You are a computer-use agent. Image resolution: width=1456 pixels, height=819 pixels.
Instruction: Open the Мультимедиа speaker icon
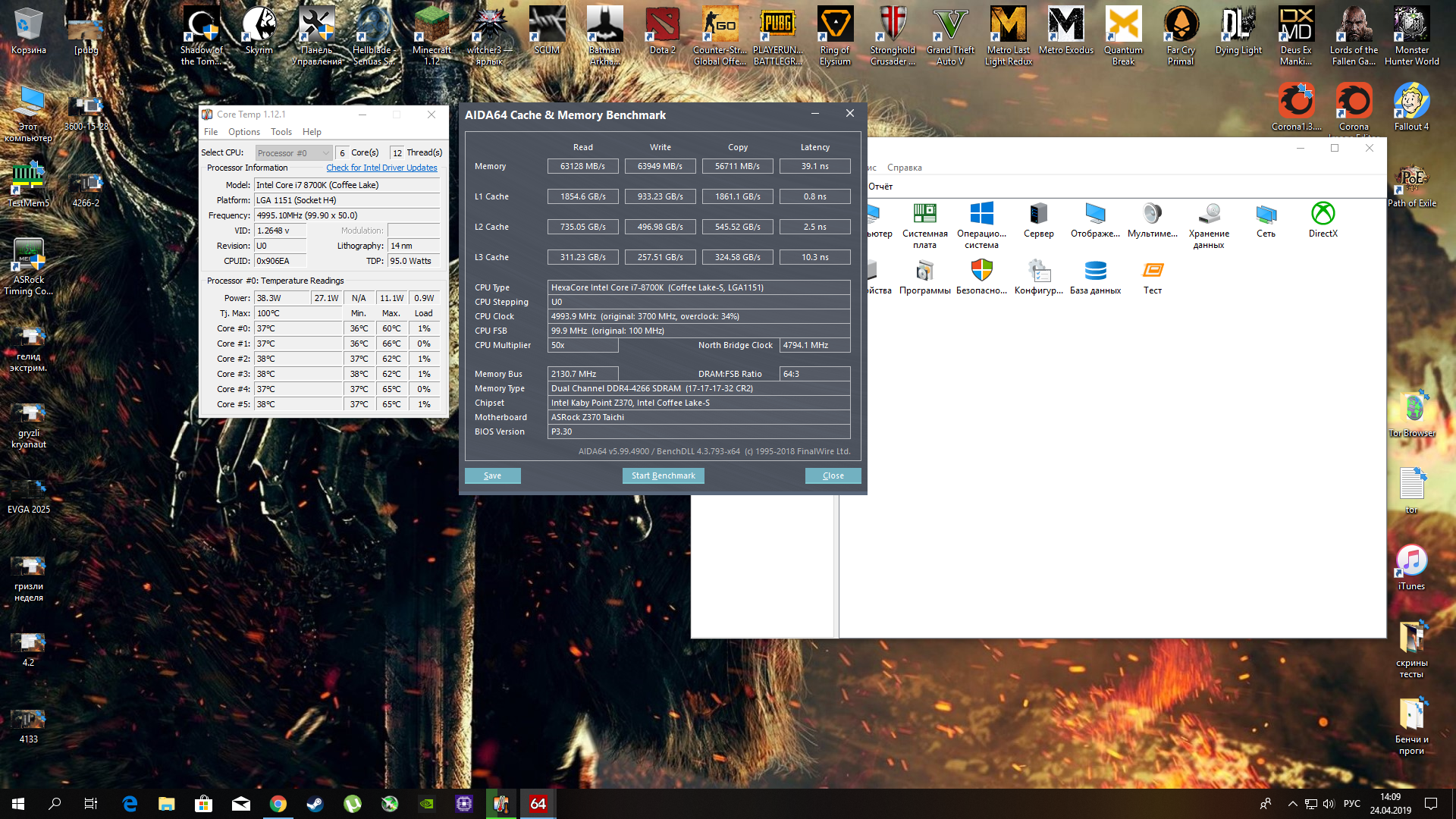click(1152, 214)
